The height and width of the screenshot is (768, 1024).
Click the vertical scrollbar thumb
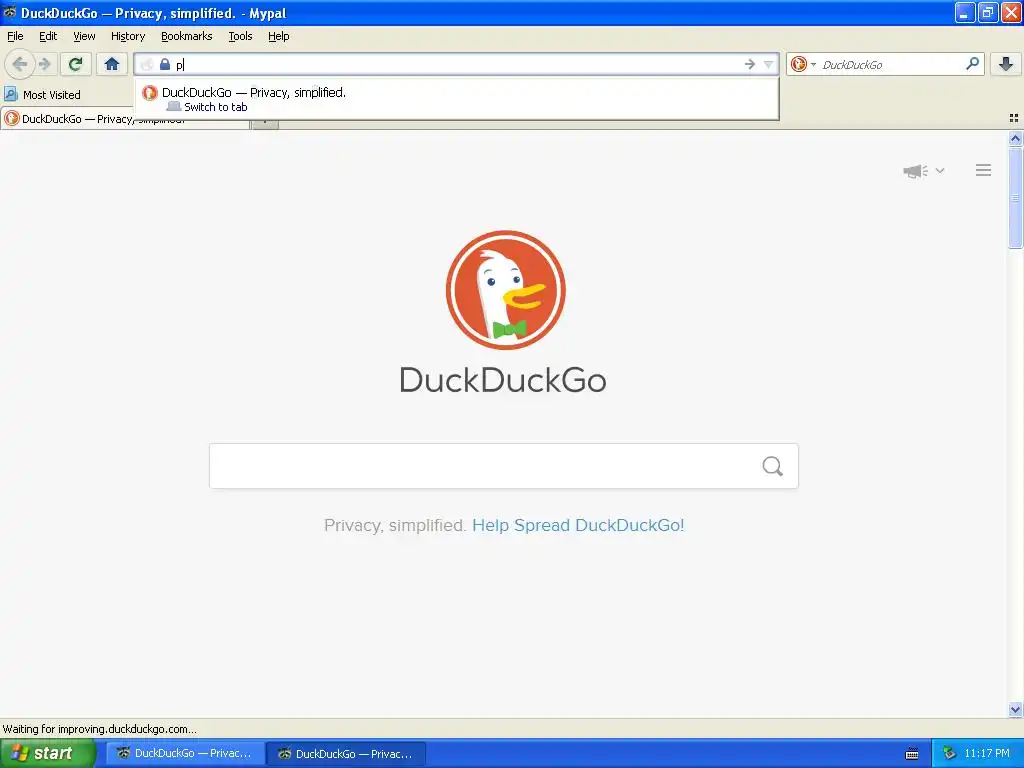click(x=1015, y=198)
